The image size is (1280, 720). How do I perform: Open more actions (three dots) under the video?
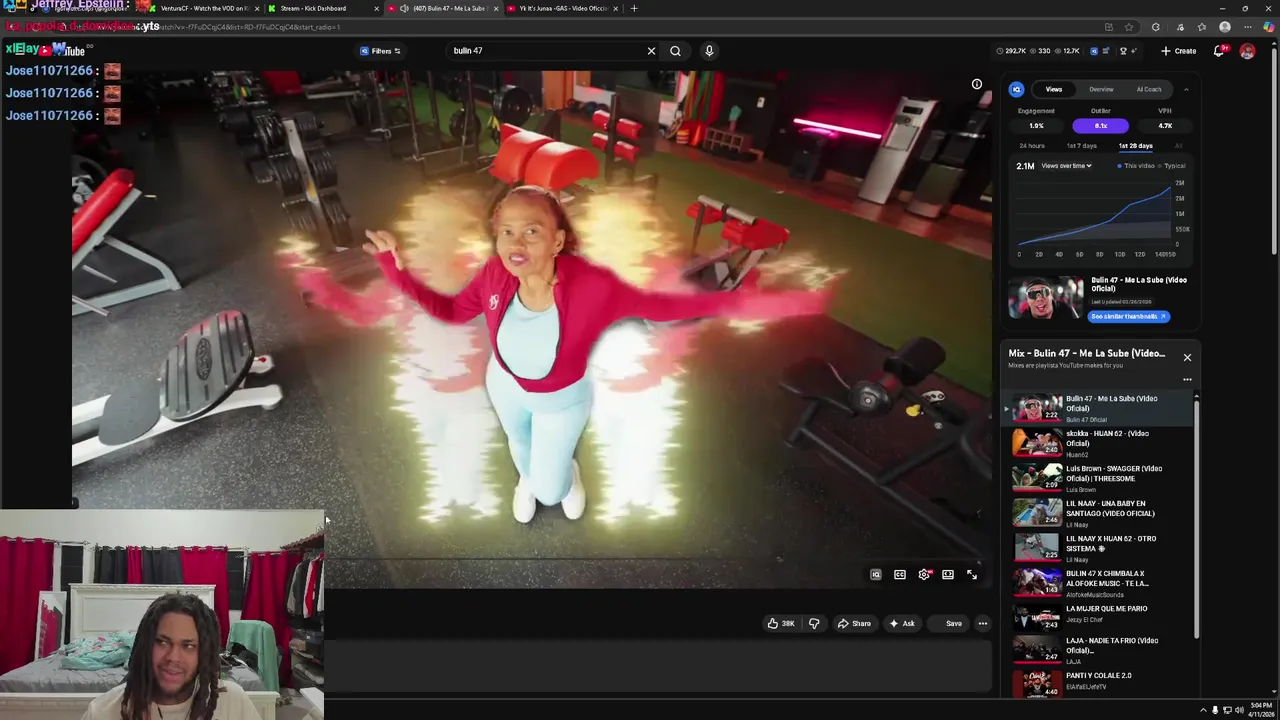coord(983,624)
